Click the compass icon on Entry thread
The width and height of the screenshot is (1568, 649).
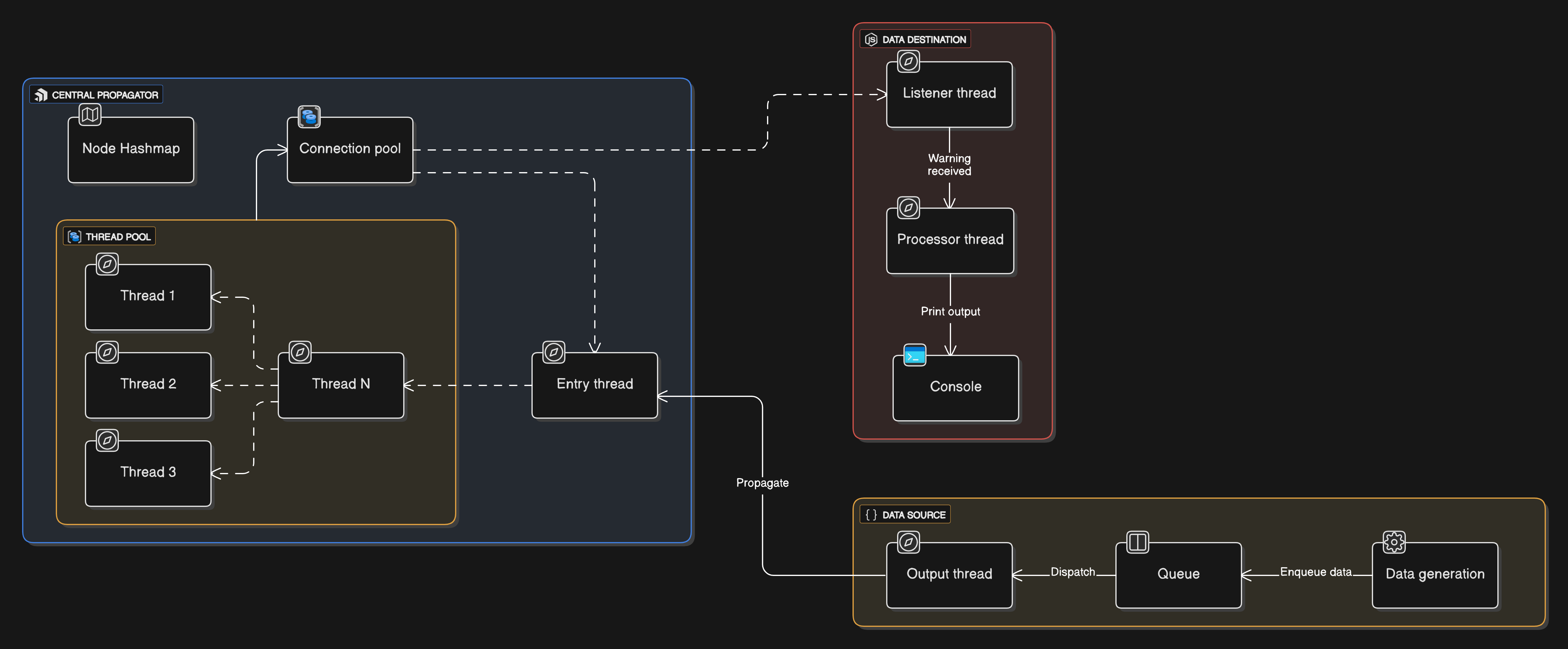553,352
